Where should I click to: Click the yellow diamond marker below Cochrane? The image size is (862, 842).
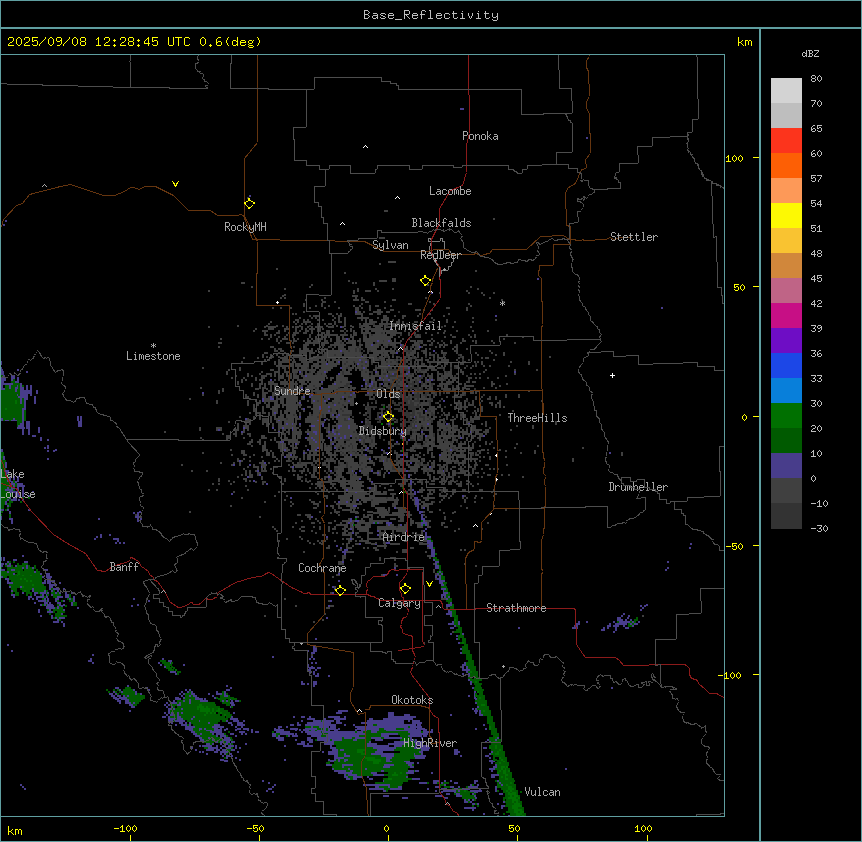coord(340,590)
